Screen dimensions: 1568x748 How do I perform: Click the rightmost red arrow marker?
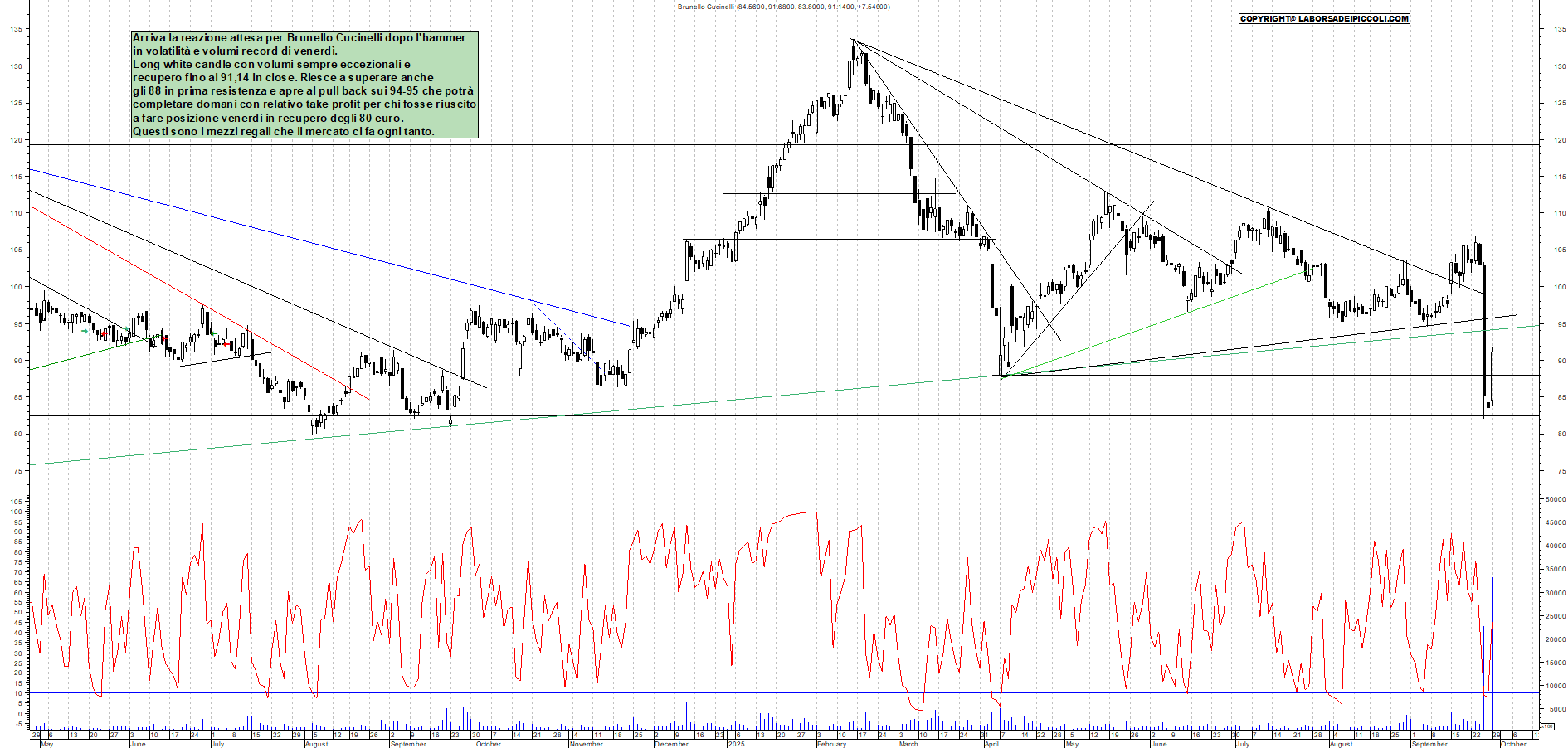point(226,343)
